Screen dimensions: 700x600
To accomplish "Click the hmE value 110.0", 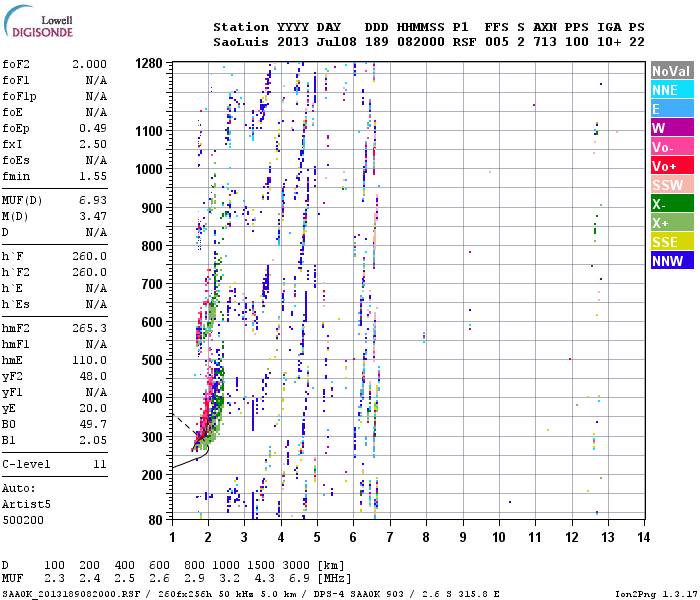I will click(89, 360).
